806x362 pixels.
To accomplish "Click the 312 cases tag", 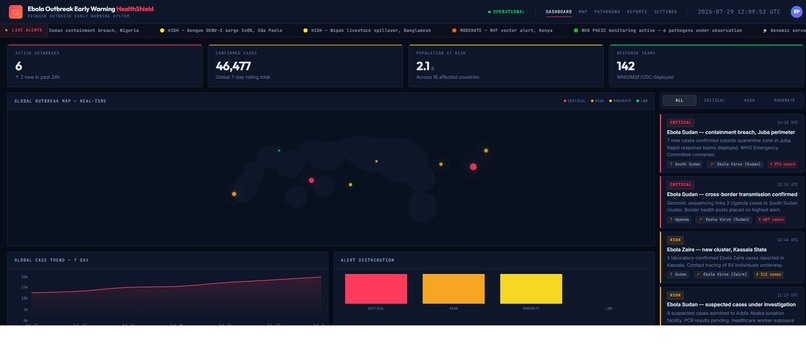I will coord(768,275).
